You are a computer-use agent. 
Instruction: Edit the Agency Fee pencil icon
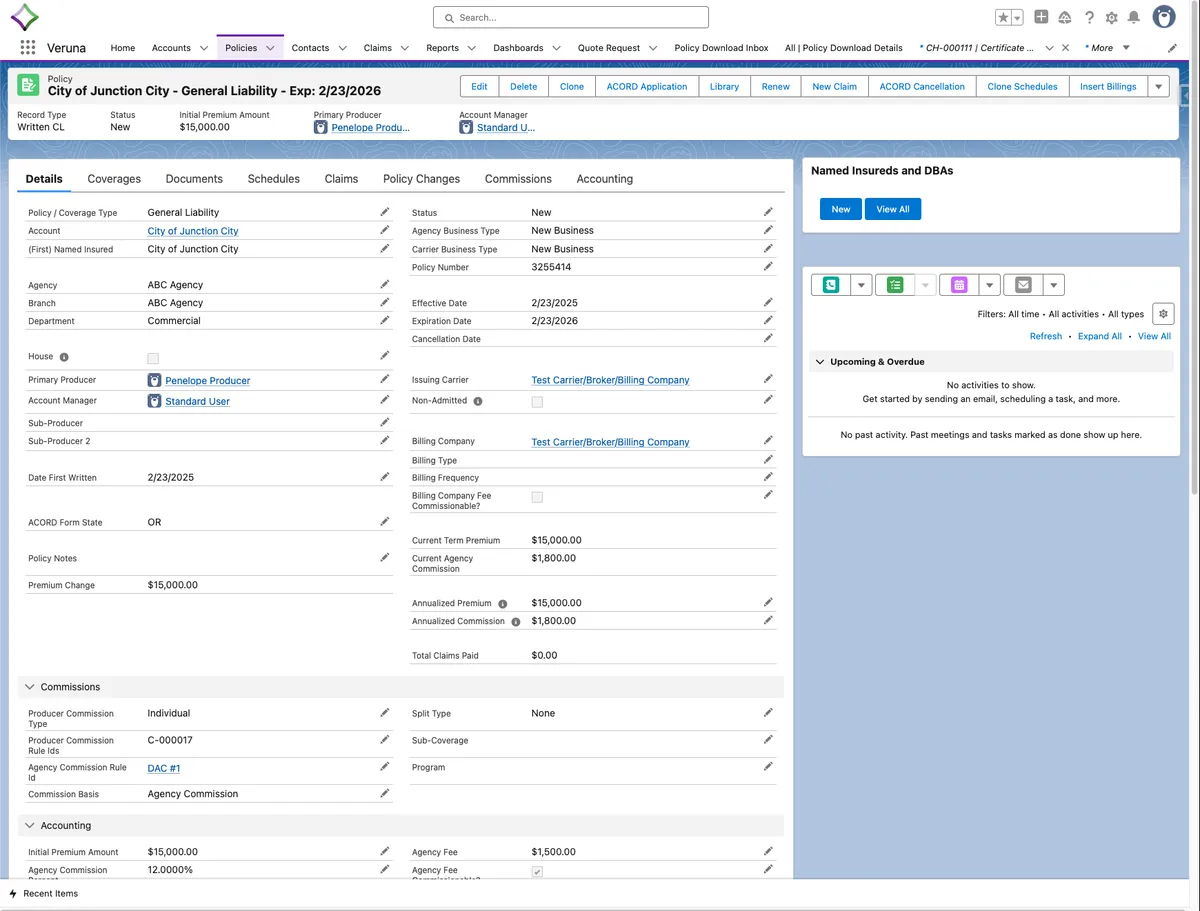(768, 851)
